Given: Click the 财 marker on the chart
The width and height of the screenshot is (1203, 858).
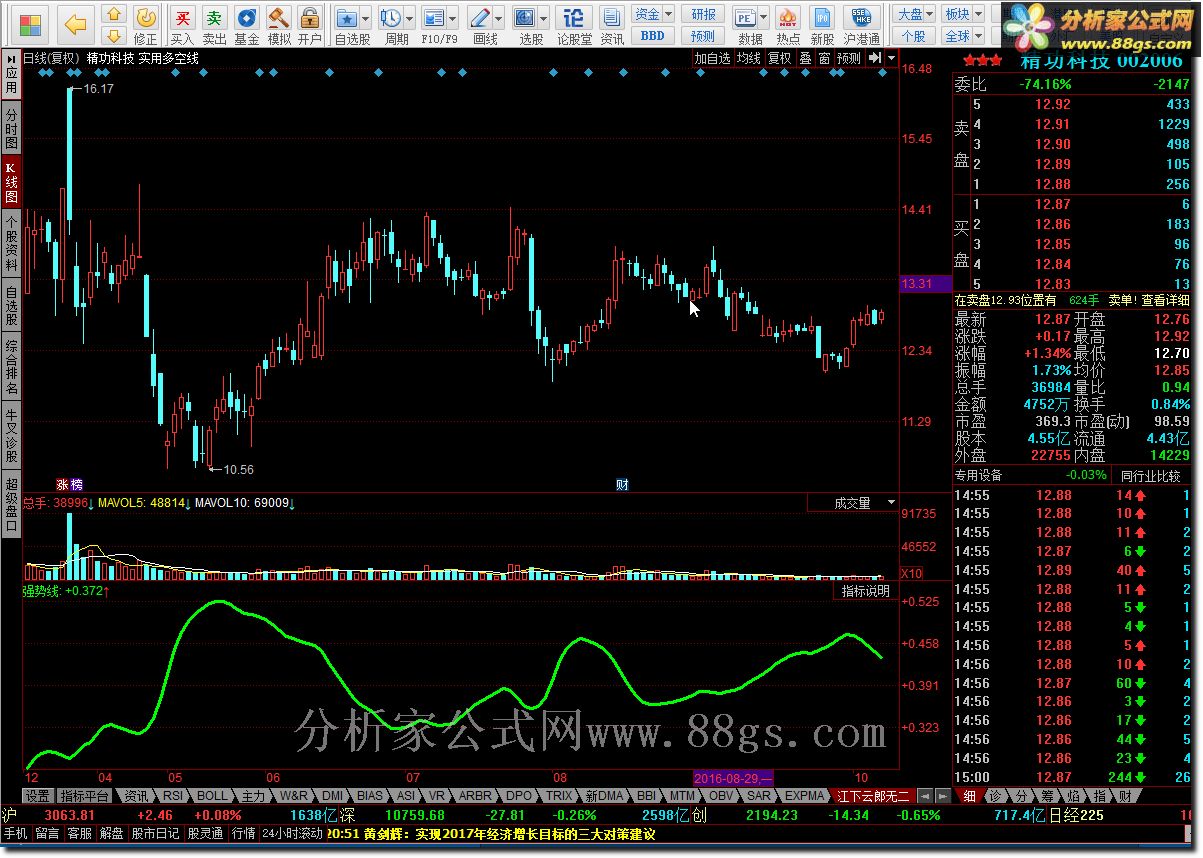Looking at the screenshot, I should pyautogui.click(x=622, y=485).
